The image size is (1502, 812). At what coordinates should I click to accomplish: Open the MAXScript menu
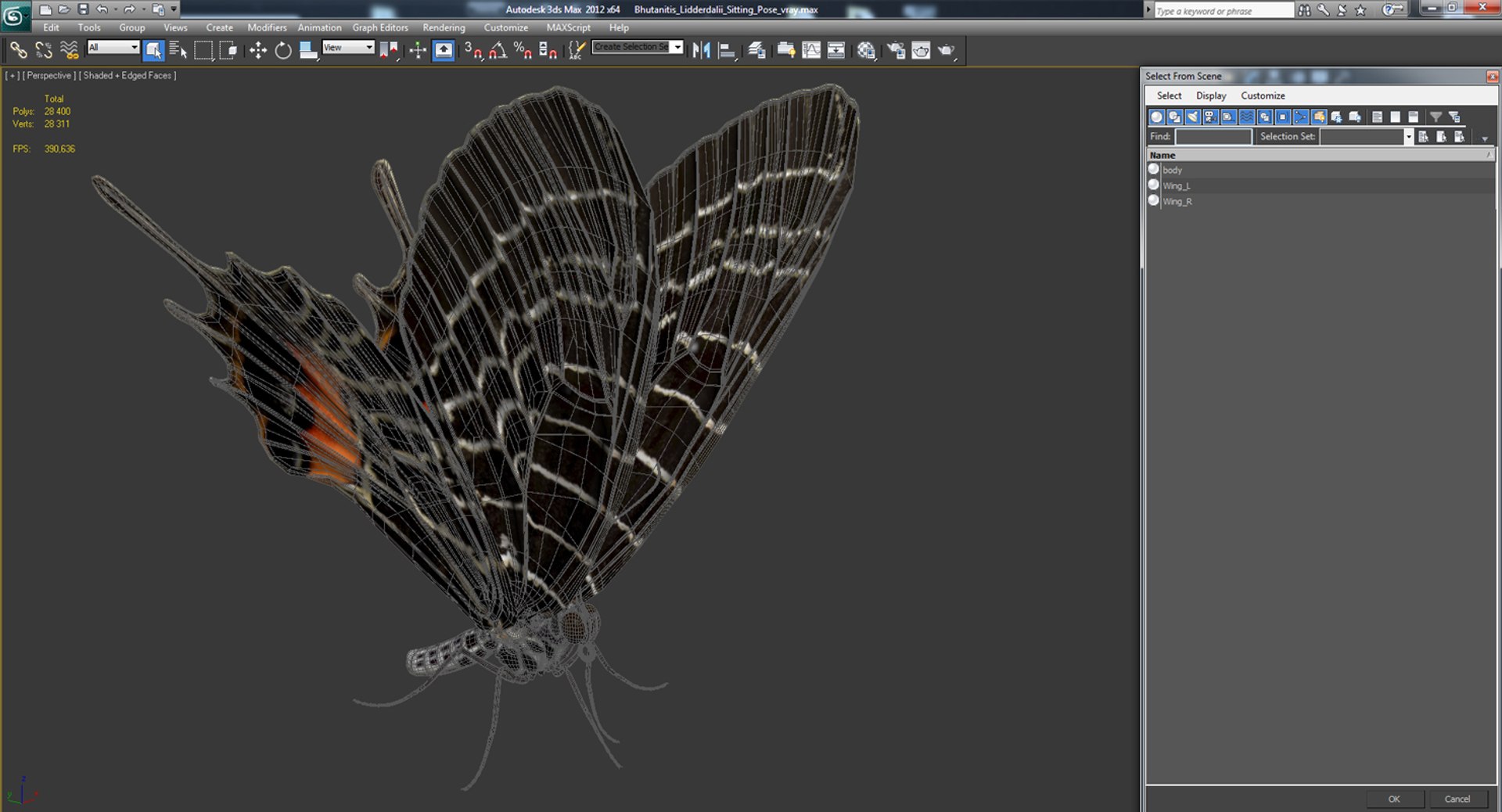569,27
